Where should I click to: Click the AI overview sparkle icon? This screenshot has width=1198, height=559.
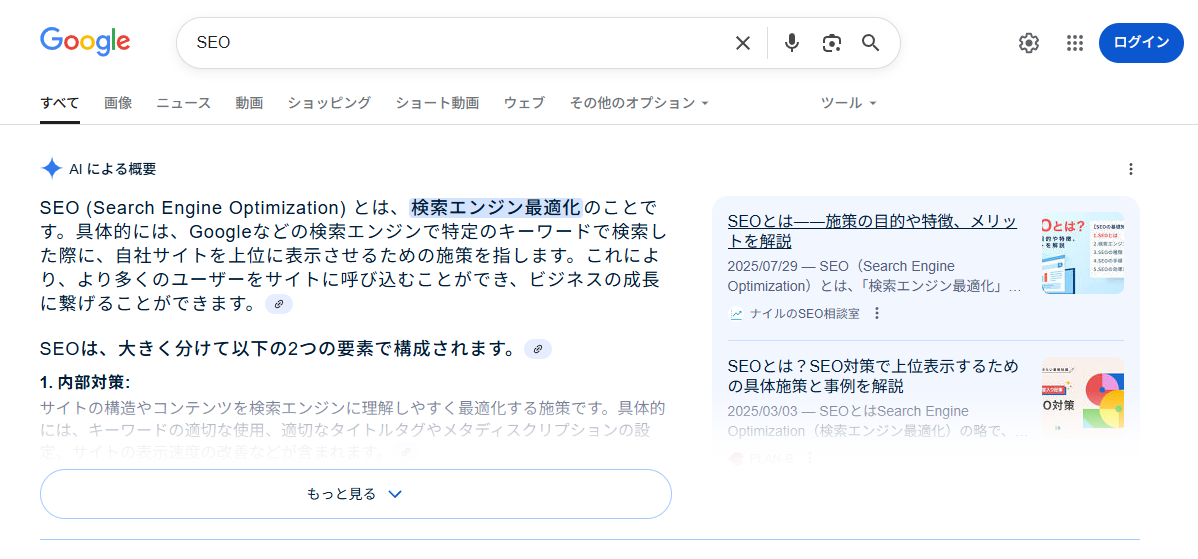[x=51, y=169]
